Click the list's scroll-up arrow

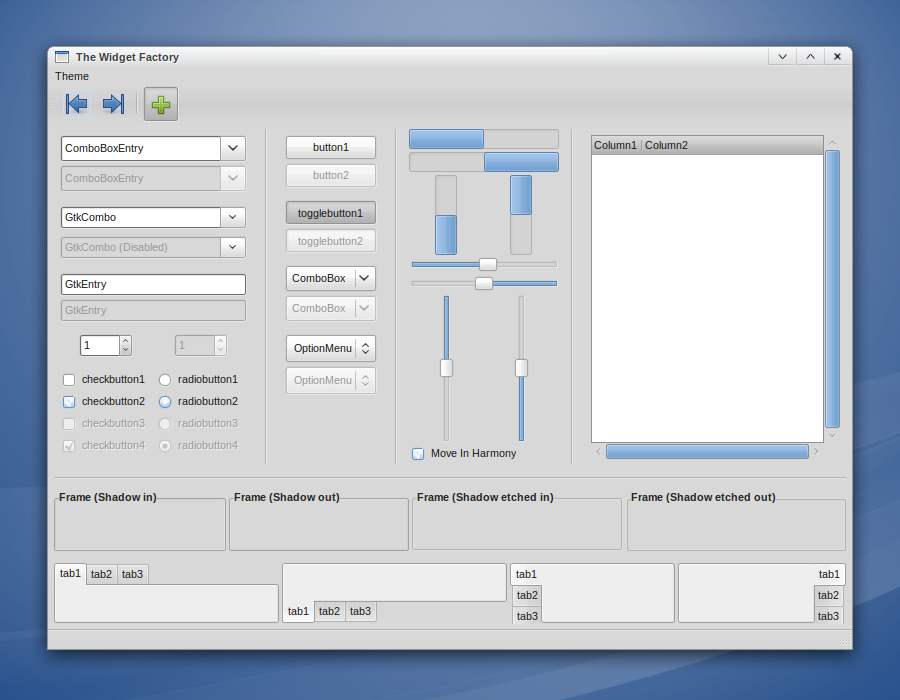[832, 142]
